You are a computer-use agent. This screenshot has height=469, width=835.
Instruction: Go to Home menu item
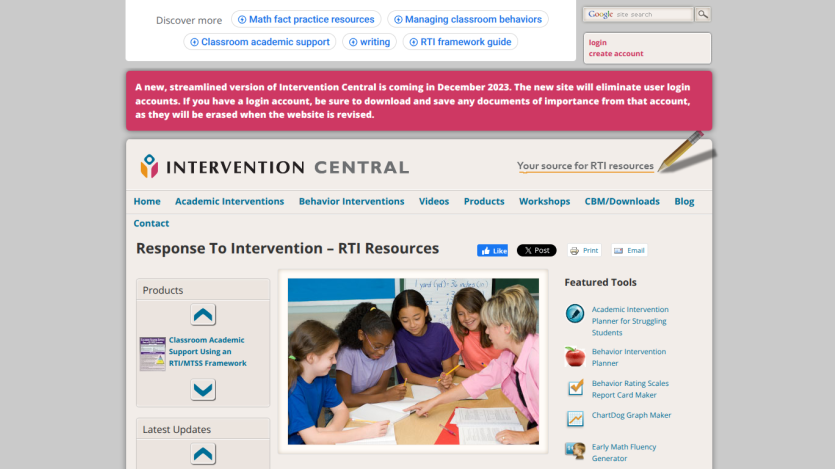(x=147, y=201)
